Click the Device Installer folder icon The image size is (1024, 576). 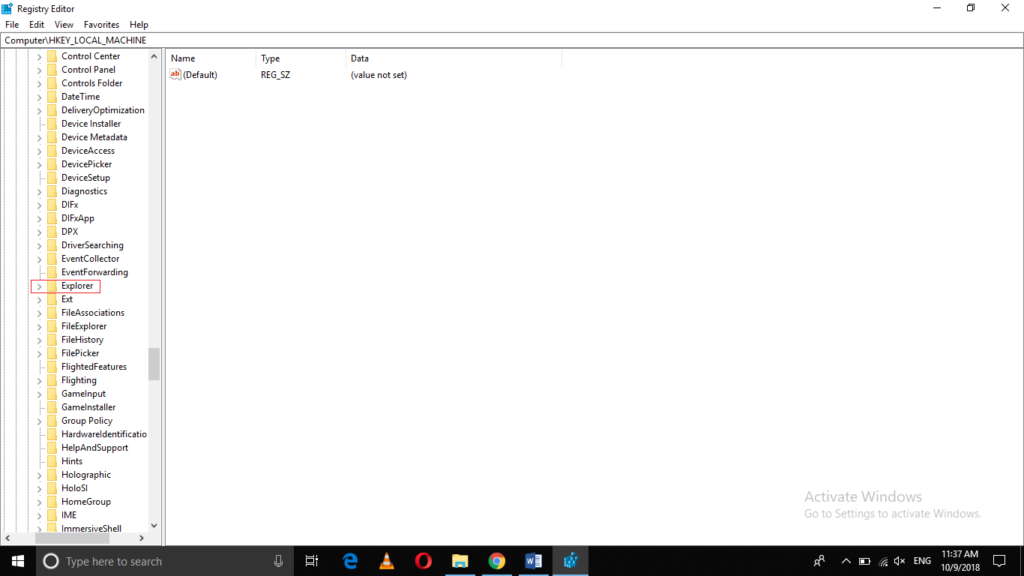click(x=52, y=124)
